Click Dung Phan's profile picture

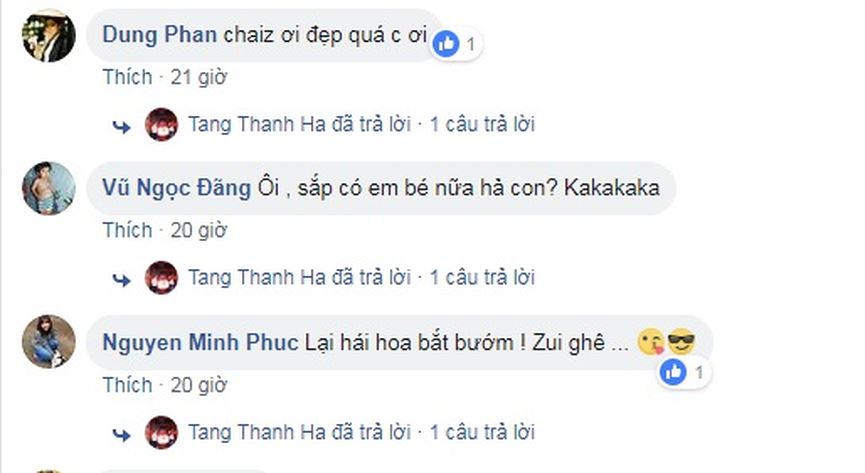click(x=49, y=36)
